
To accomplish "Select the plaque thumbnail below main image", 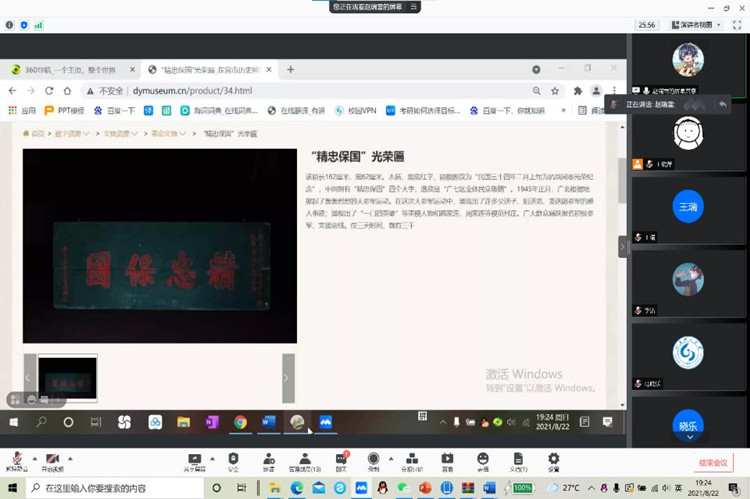I will [67, 379].
